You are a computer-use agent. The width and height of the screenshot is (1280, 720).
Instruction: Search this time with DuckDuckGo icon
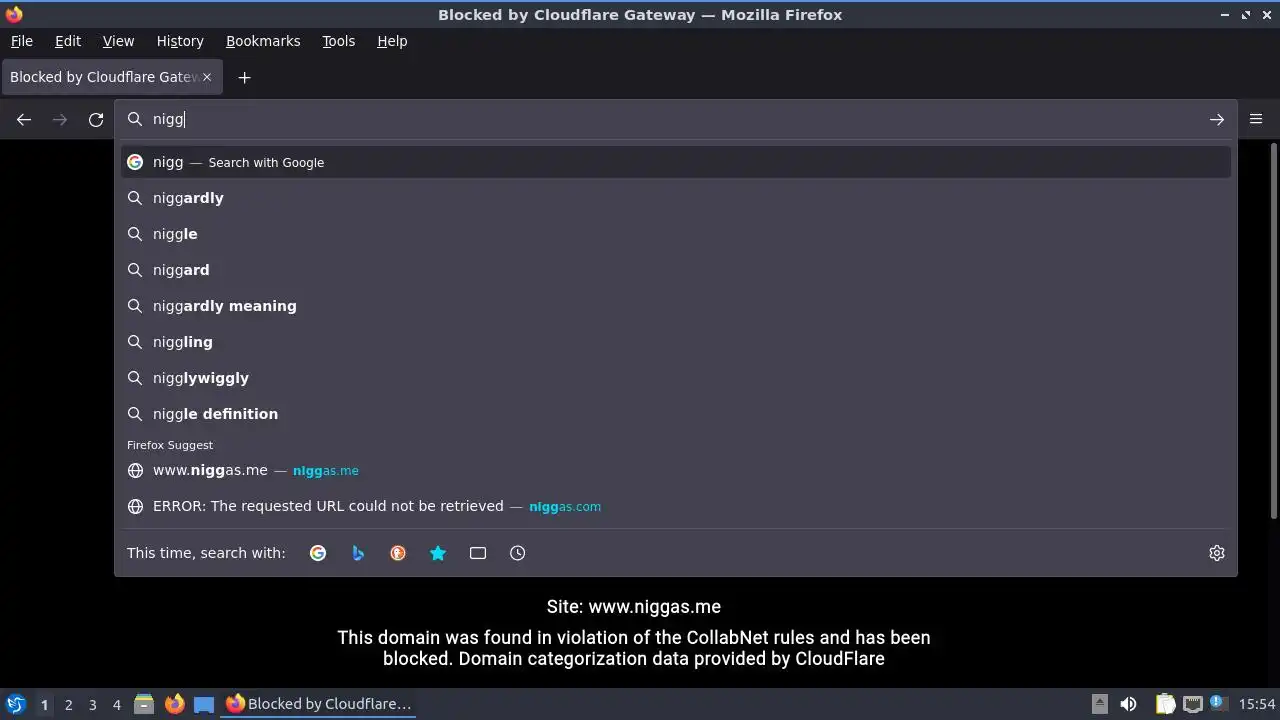click(398, 553)
